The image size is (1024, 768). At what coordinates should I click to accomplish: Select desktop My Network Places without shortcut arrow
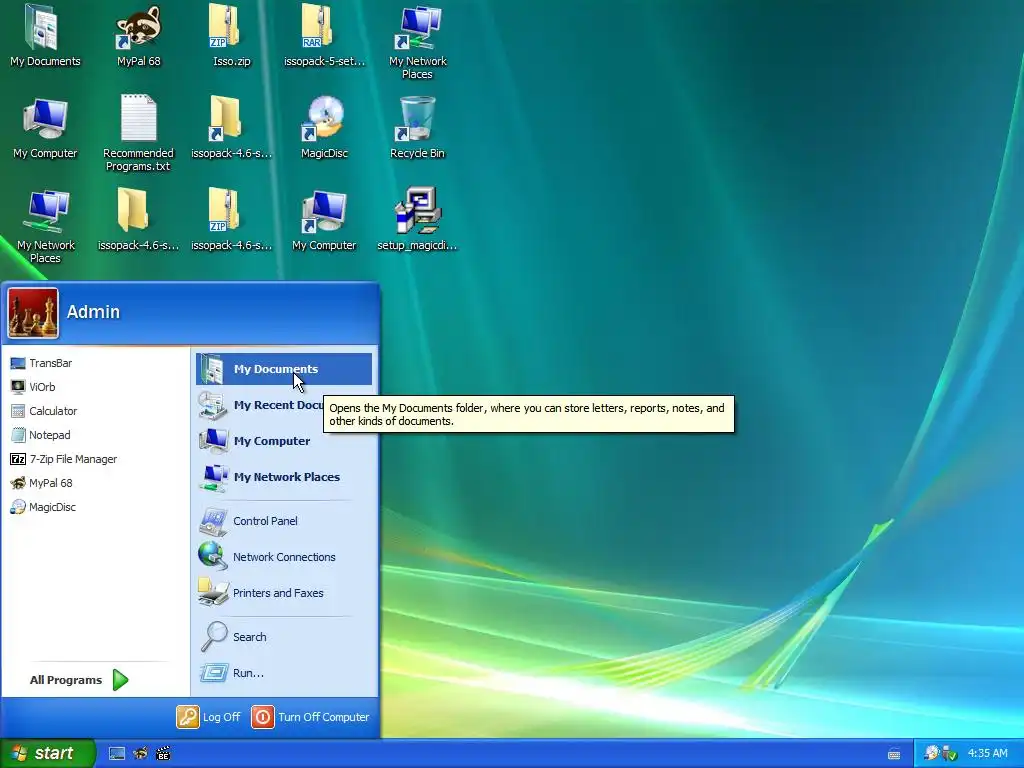pos(45,226)
